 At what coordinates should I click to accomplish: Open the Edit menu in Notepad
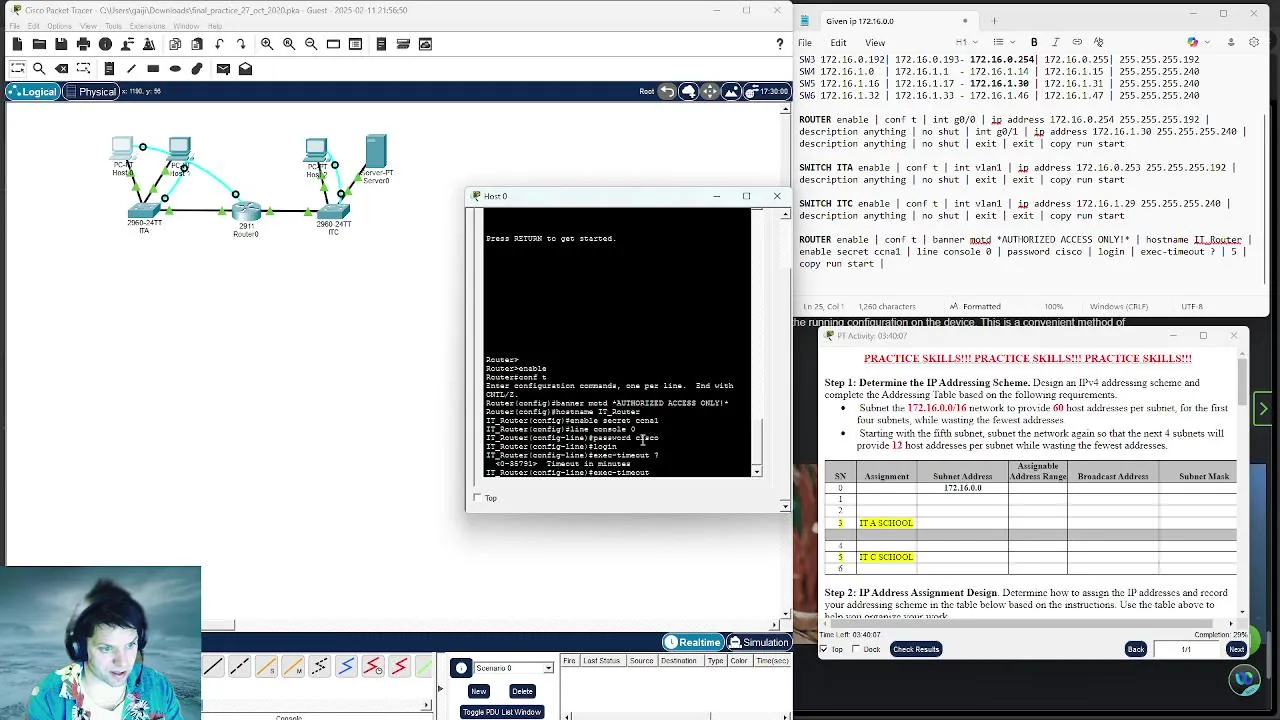pyautogui.click(x=838, y=43)
